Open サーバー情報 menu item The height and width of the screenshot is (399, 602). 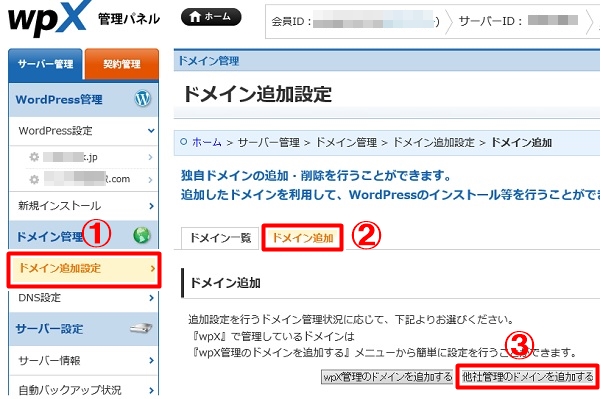click(x=83, y=361)
